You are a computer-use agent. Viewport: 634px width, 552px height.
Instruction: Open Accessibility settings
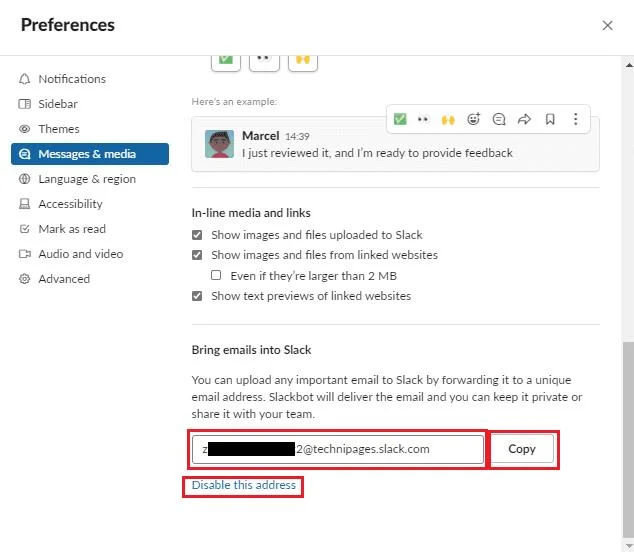tap(90, 204)
